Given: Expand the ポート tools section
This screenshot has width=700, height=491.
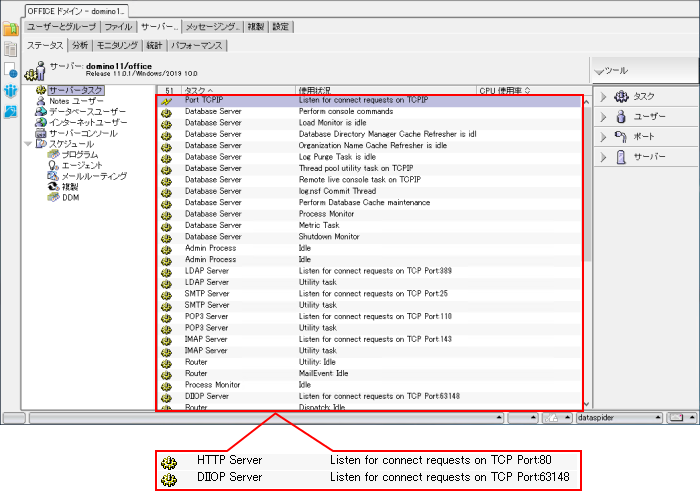Looking at the screenshot, I should click(x=604, y=137).
